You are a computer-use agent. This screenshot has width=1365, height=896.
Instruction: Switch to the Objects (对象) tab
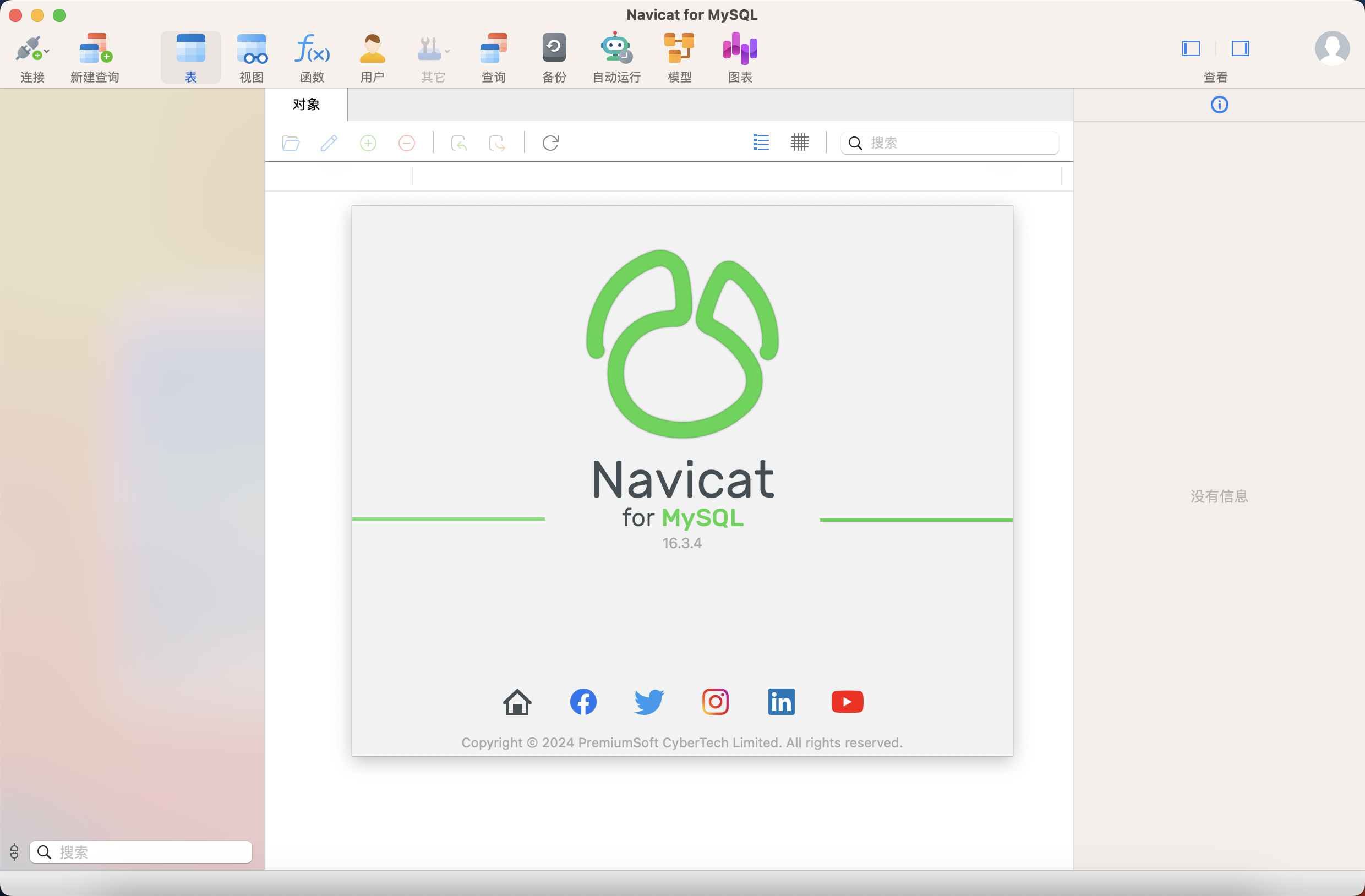tap(306, 105)
